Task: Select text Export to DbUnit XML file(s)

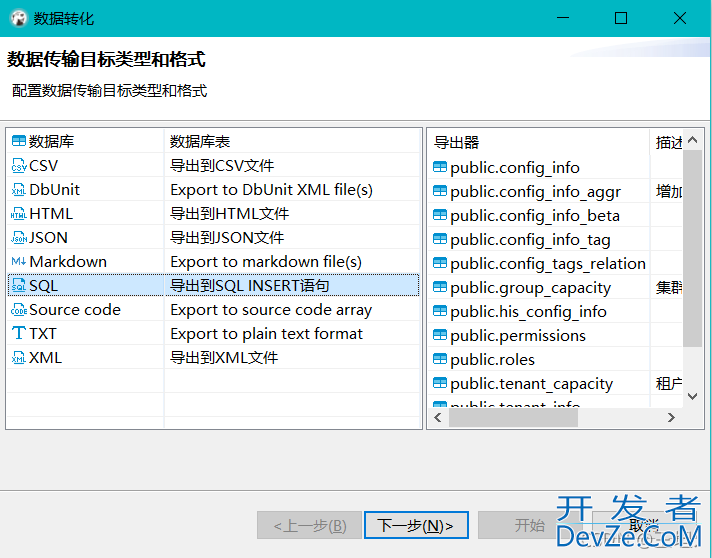Action: [x=272, y=190]
